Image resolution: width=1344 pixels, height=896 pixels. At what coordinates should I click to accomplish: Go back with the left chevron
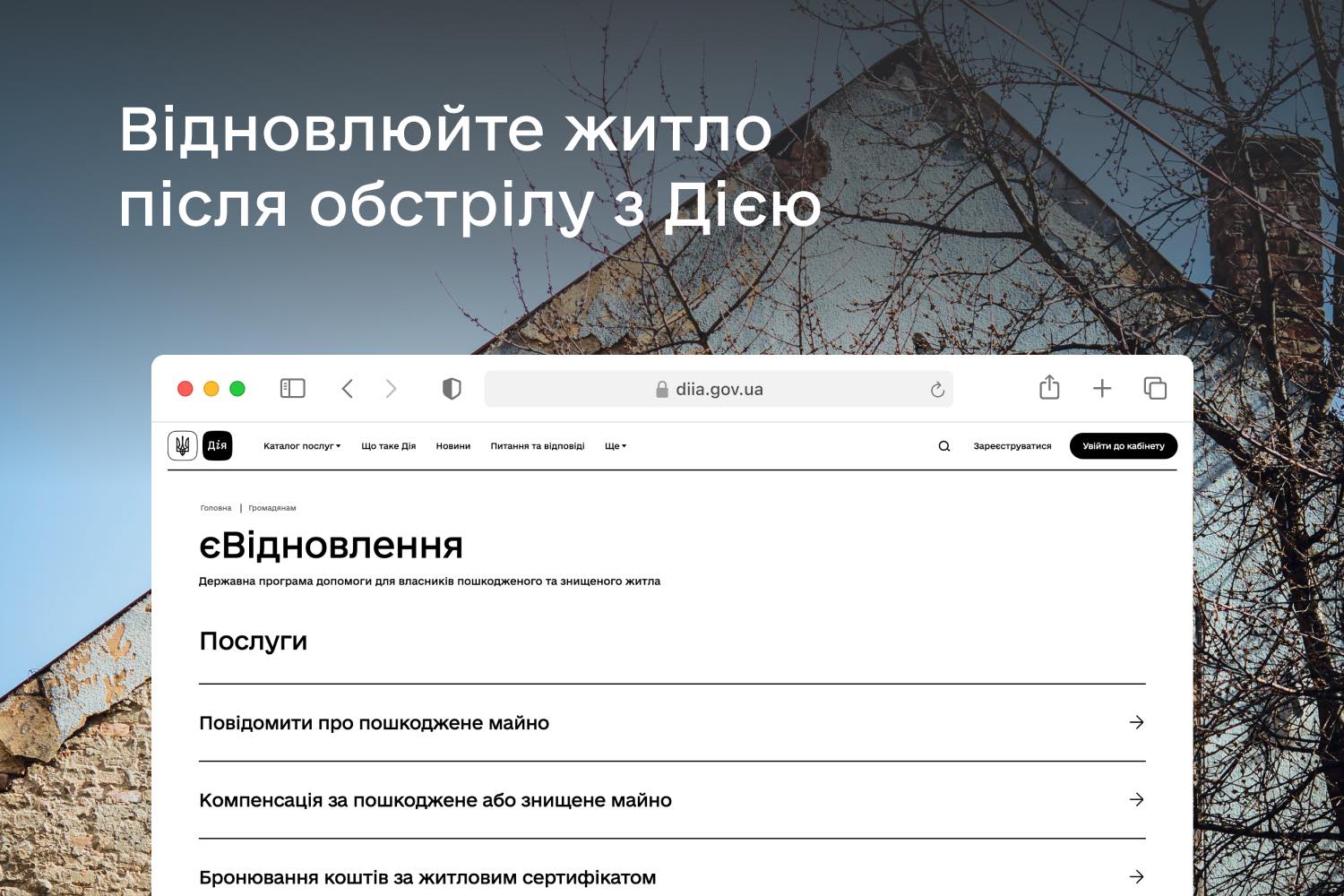(348, 388)
